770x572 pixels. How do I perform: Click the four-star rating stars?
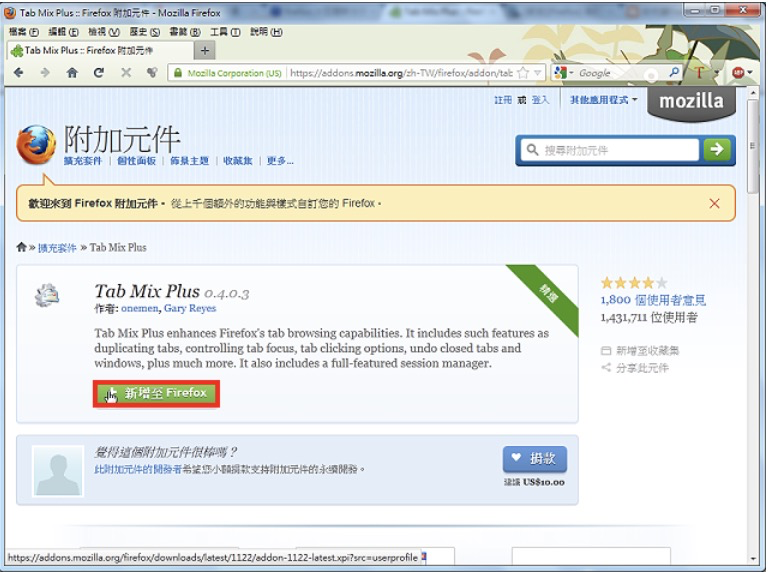pos(634,283)
